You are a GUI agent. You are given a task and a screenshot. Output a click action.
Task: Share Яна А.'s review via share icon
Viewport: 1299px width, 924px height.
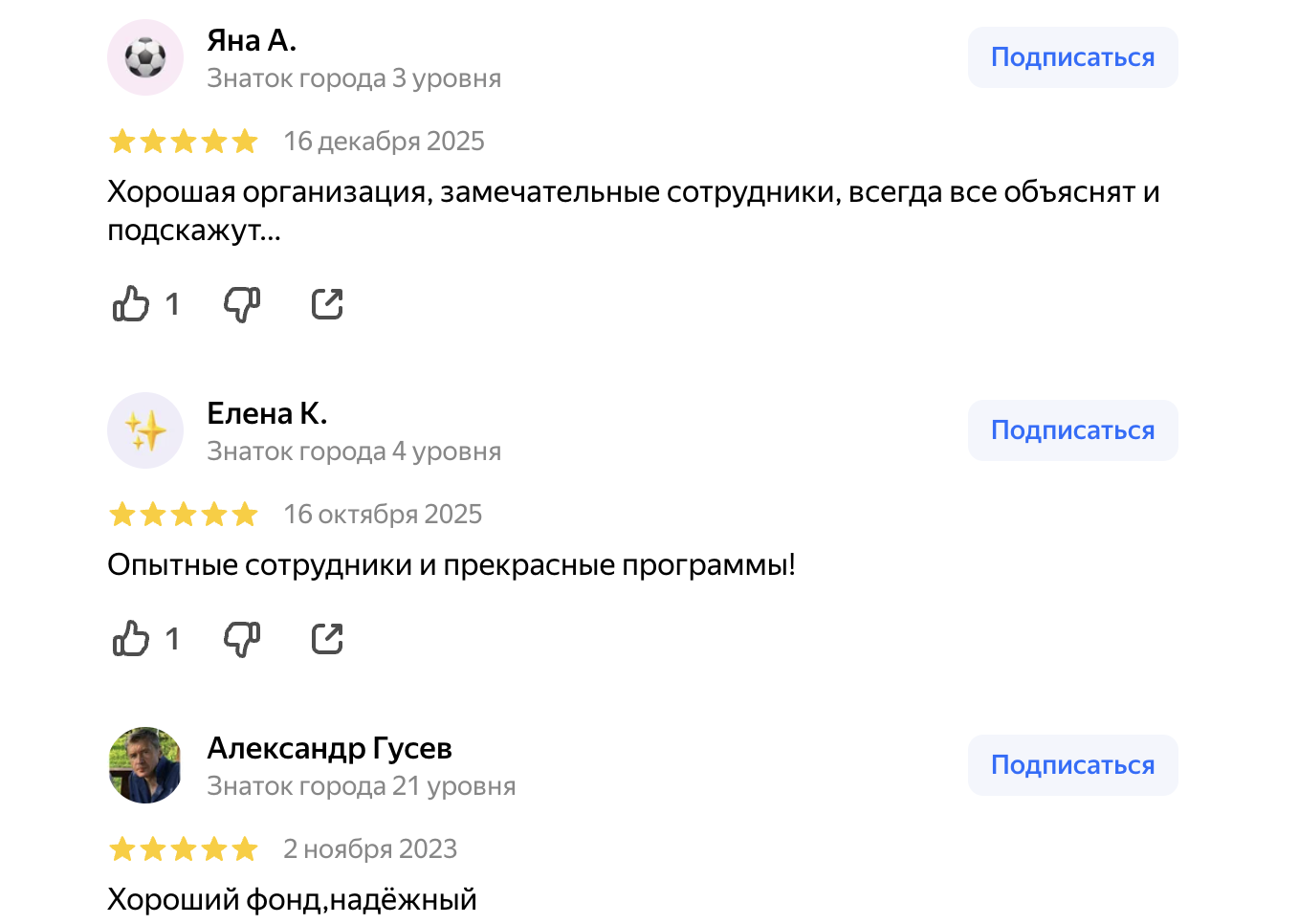[326, 302]
